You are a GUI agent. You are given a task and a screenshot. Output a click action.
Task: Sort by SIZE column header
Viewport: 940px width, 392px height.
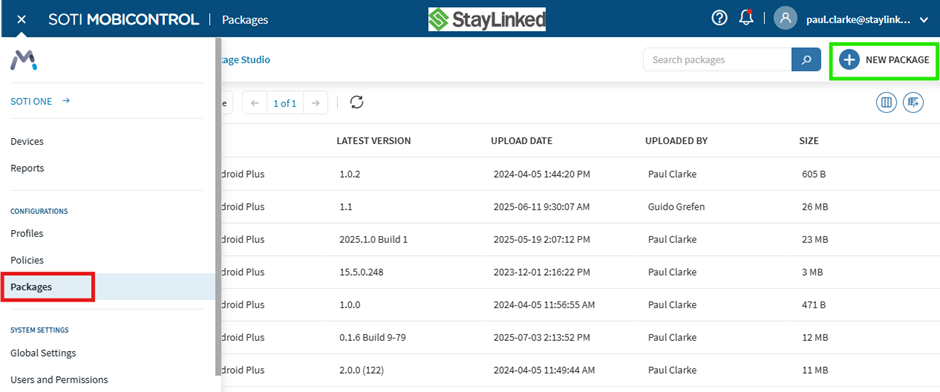(809, 141)
